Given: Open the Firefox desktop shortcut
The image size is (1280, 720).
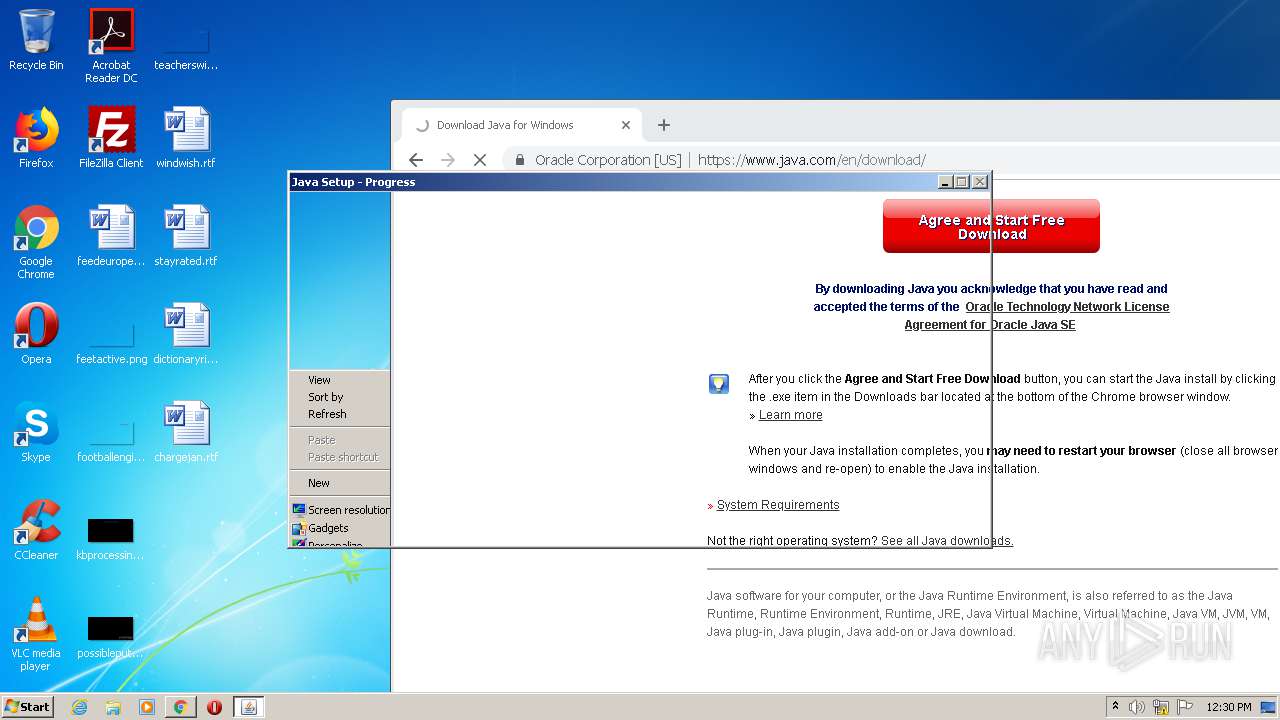Looking at the screenshot, I should 36,138.
